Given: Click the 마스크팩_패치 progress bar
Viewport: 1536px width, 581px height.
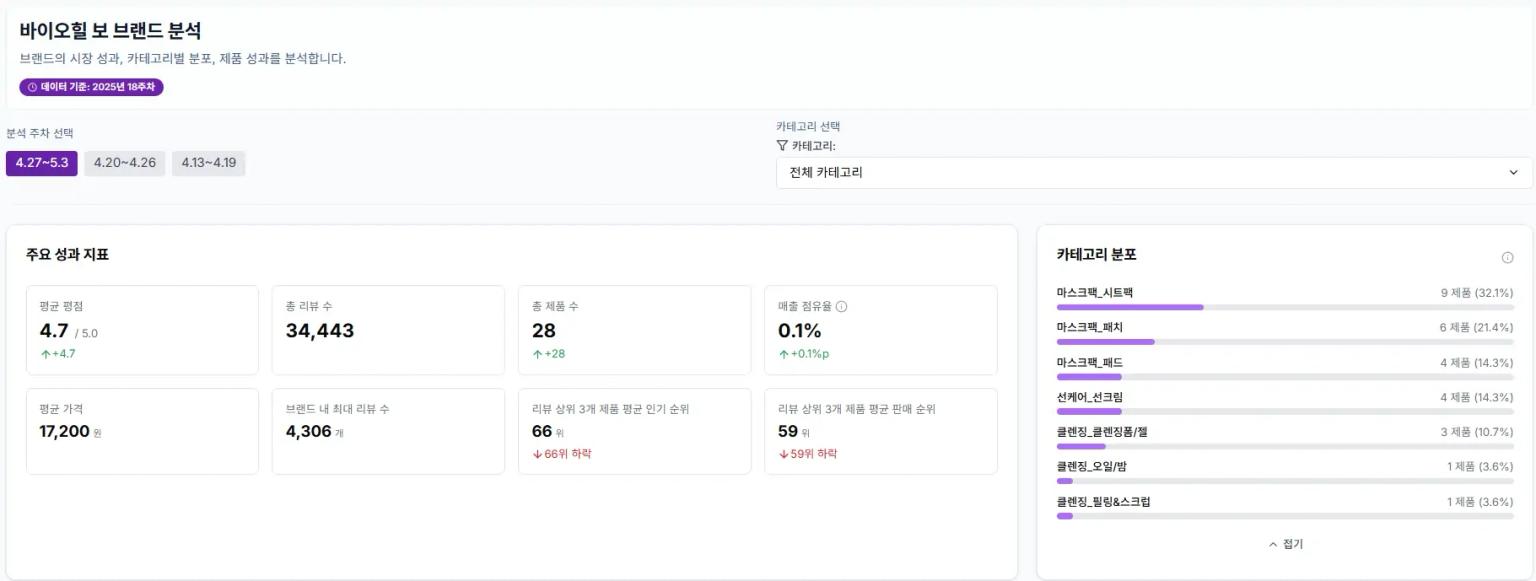Looking at the screenshot, I should [x=1285, y=342].
